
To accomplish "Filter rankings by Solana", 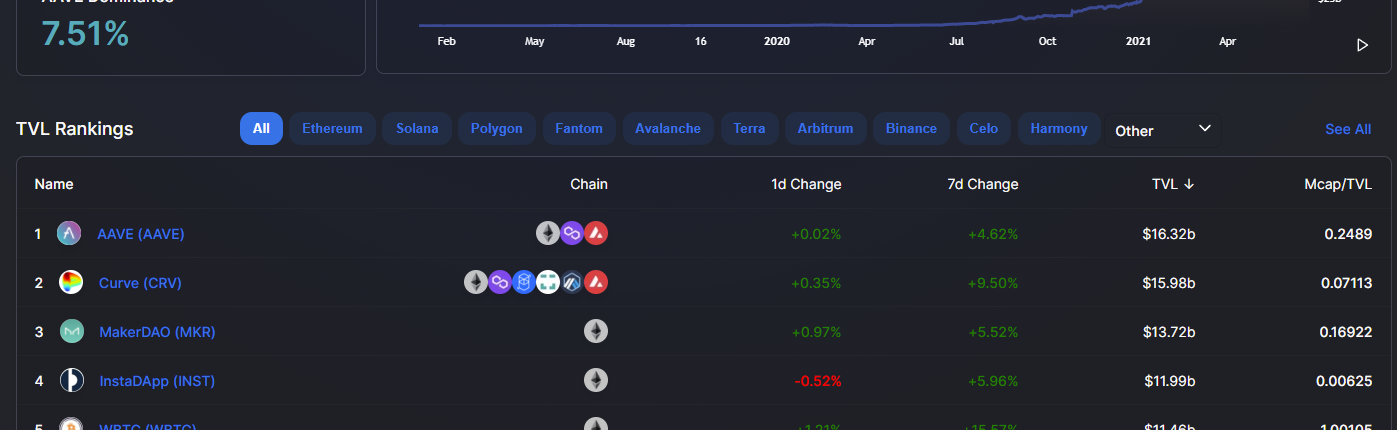I will 417,129.
